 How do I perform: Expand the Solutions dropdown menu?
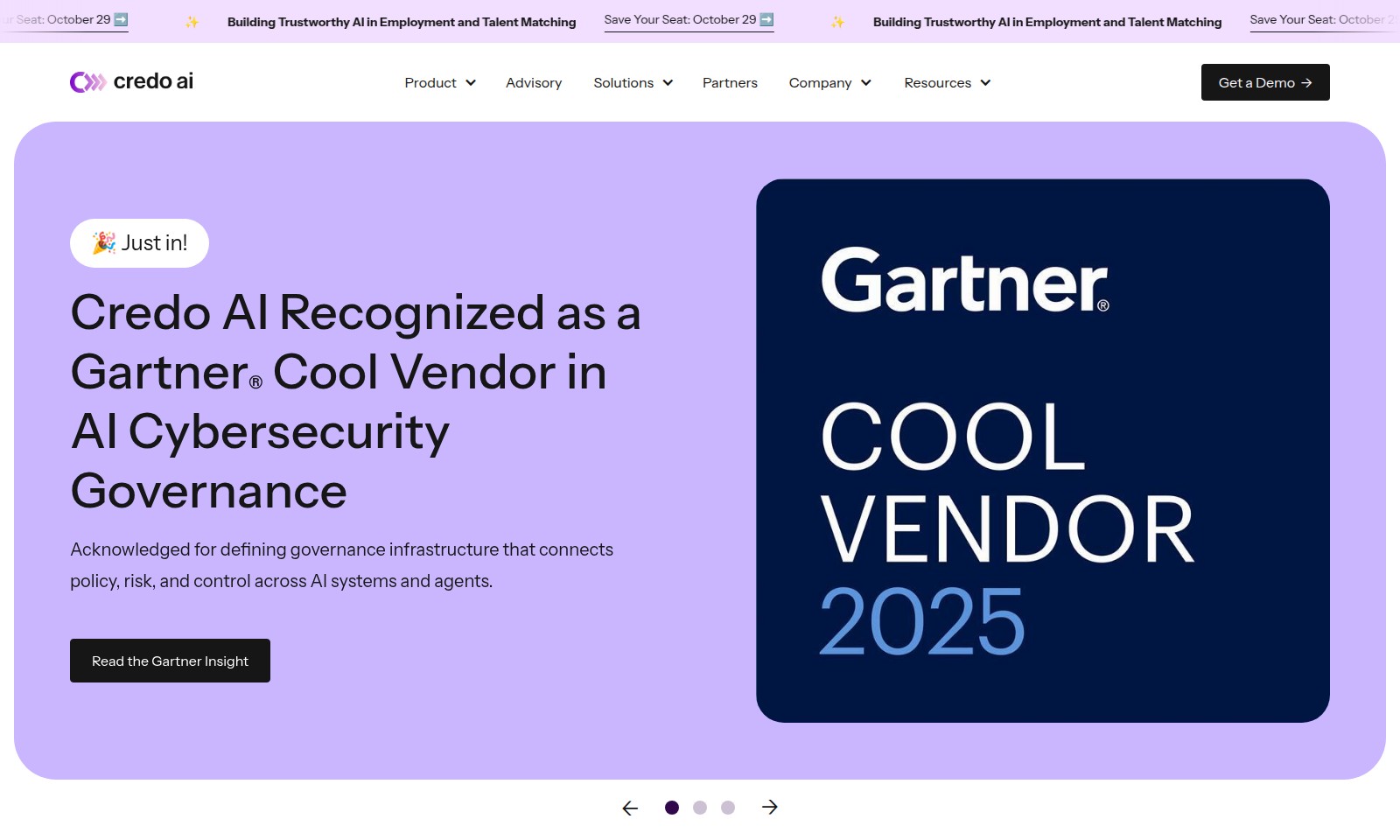[x=633, y=82]
